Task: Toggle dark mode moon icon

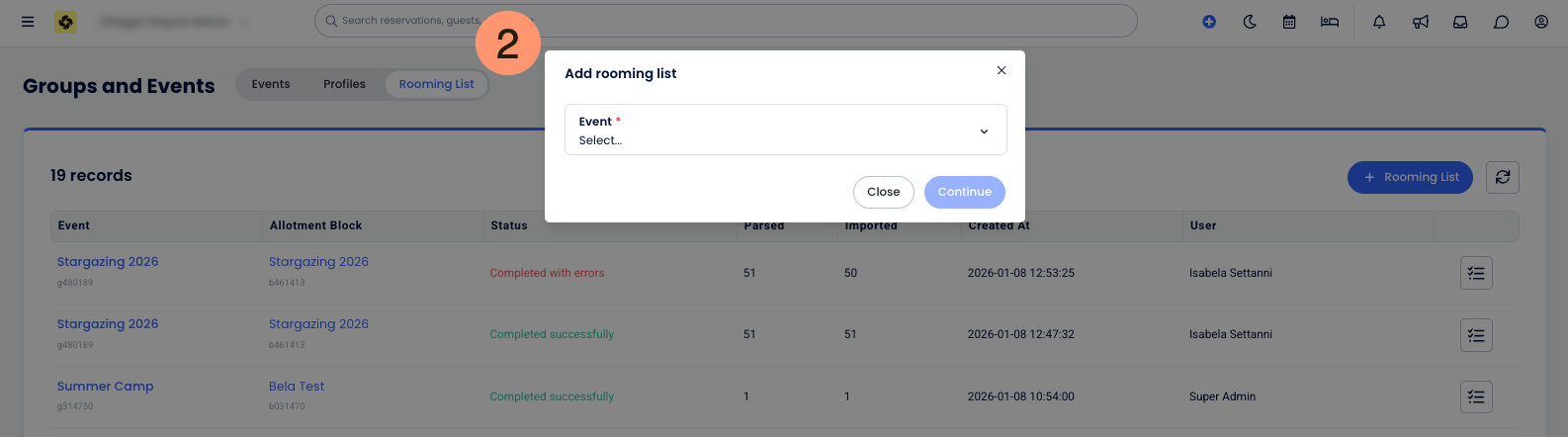Action: pyautogui.click(x=1250, y=22)
